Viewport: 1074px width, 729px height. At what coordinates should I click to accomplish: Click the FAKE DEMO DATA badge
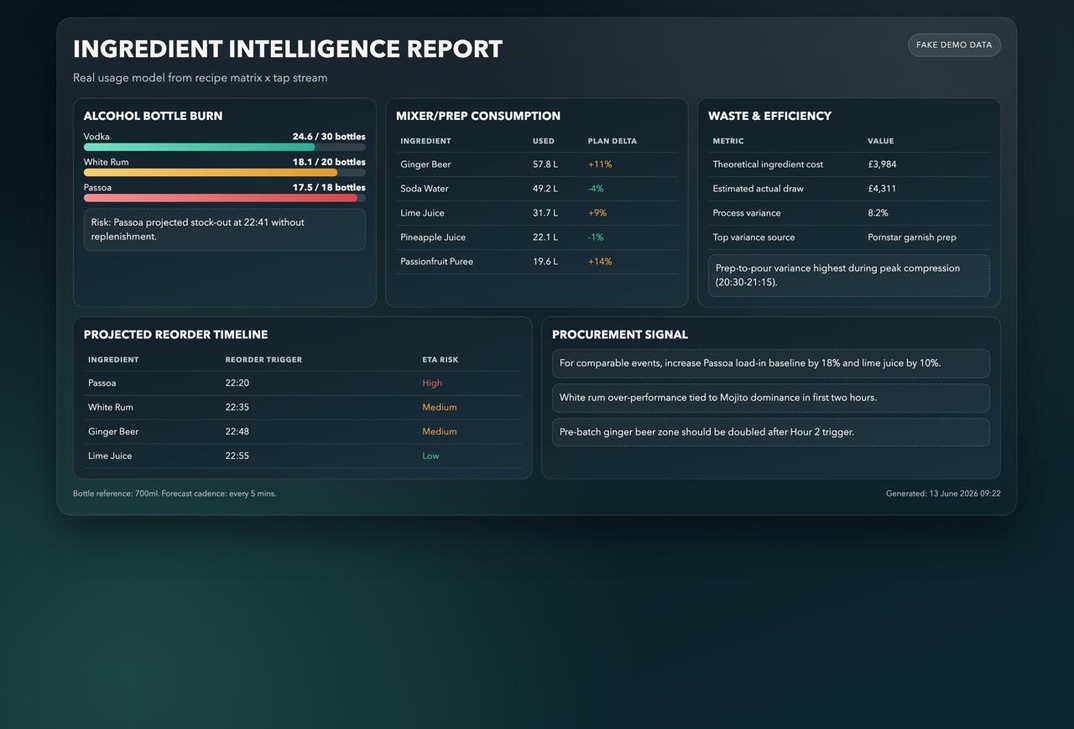coord(954,45)
